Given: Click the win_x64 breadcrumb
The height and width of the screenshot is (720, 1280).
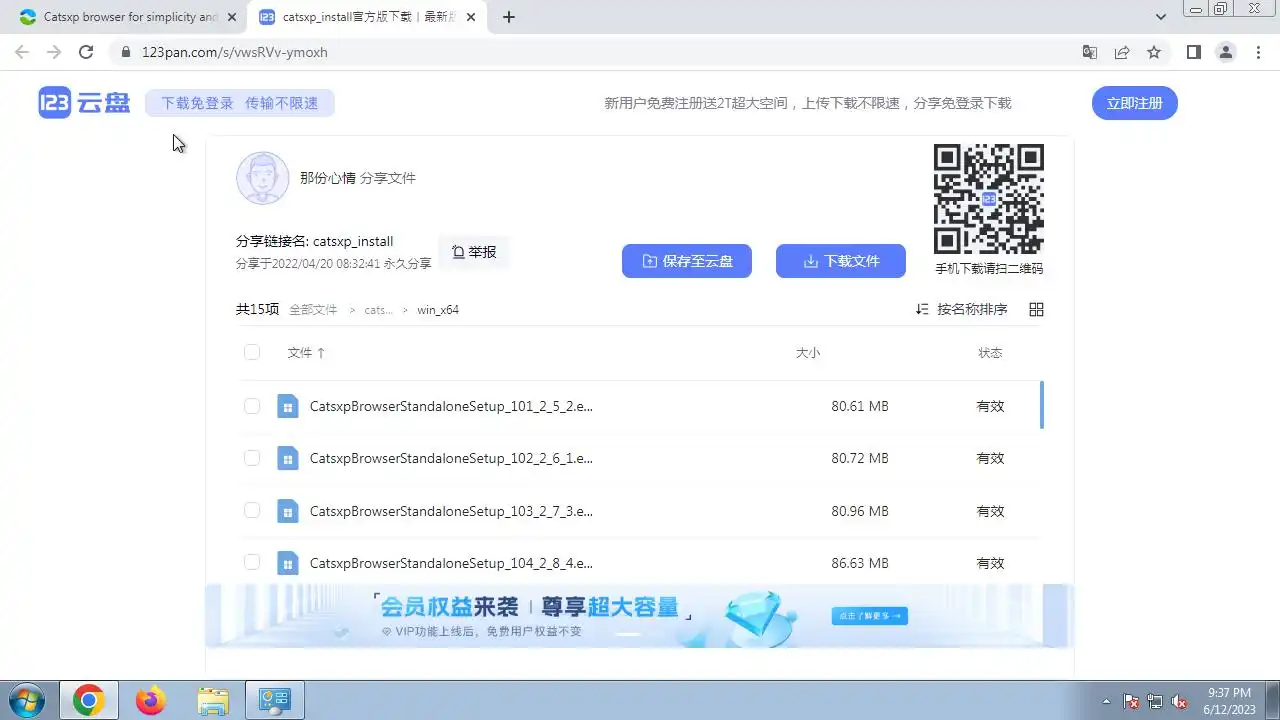Looking at the screenshot, I should 438,310.
